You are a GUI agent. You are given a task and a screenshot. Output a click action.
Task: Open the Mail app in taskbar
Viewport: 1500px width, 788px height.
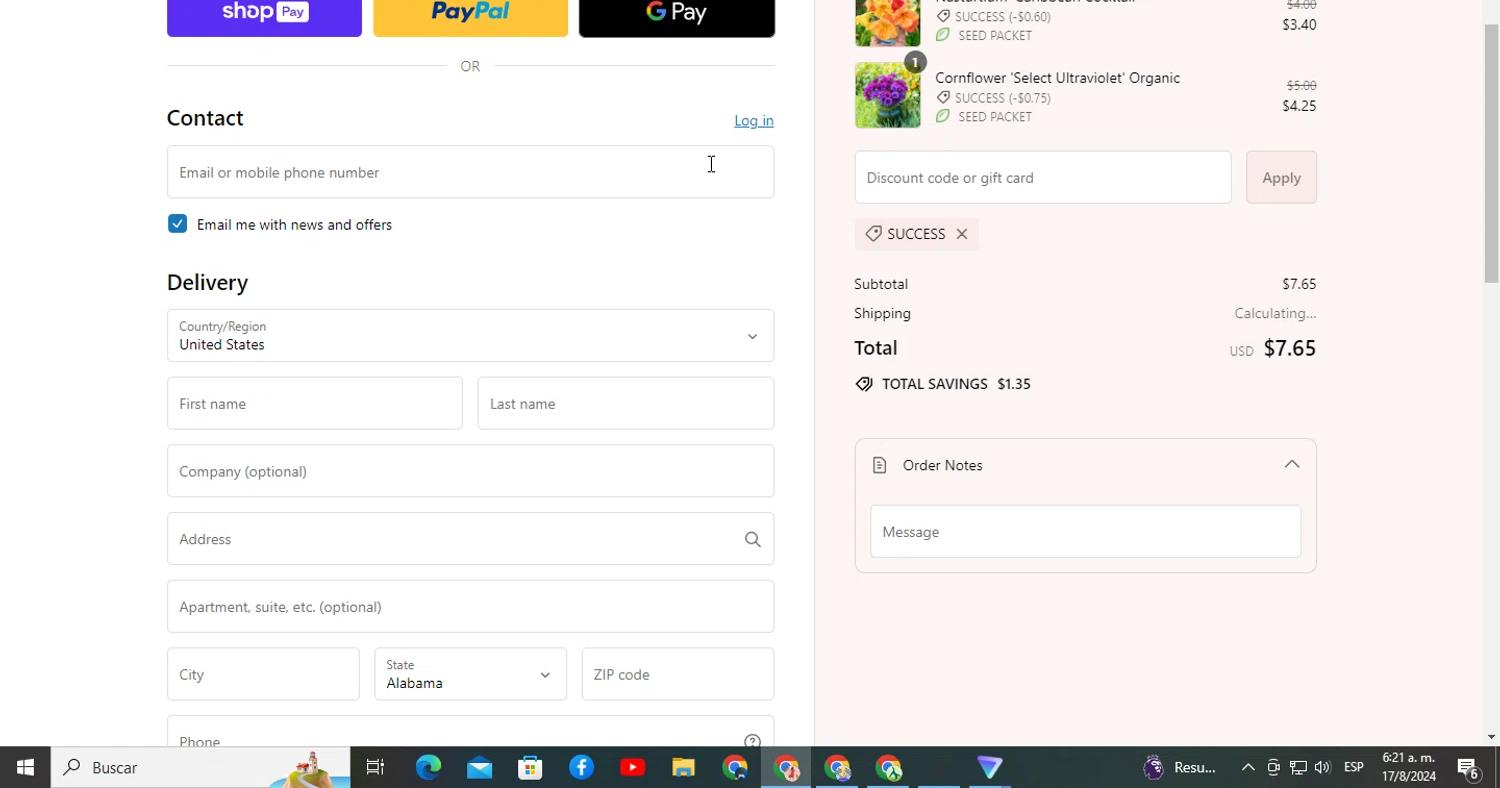coord(479,767)
